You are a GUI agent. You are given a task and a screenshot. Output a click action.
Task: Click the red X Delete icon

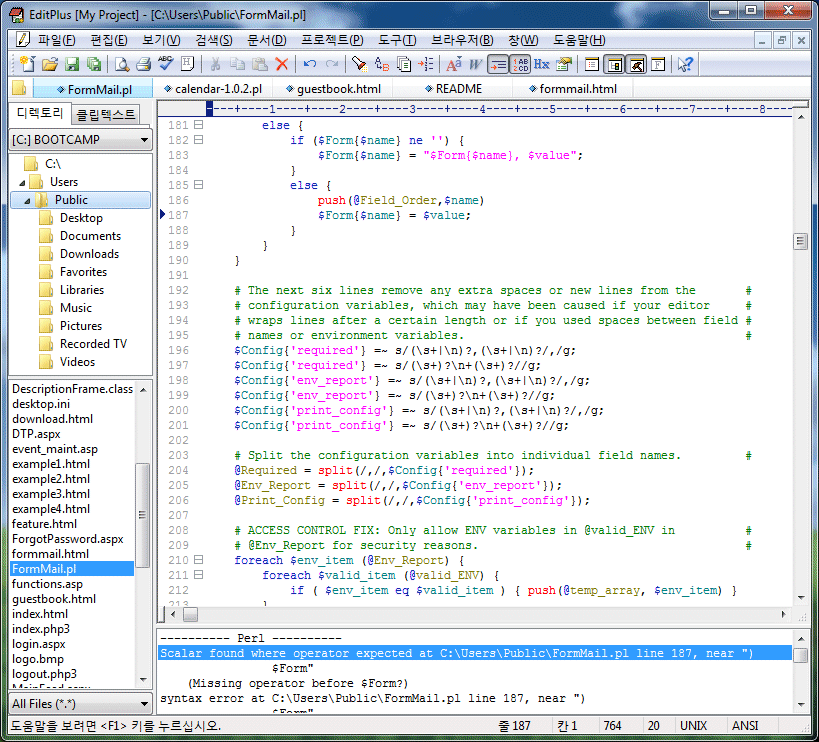pyautogui.click(x=282, y=64)
